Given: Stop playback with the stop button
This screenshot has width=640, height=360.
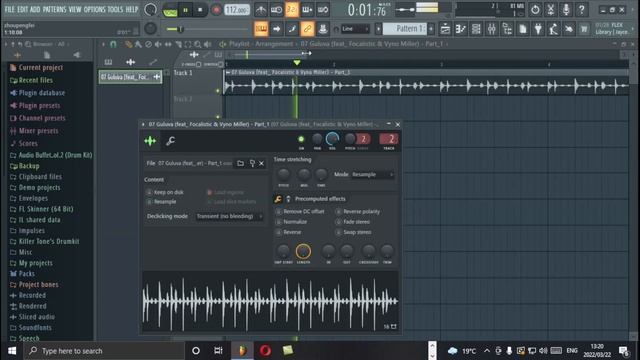Looking at the screenshot, I should click(x=200, y=10).
